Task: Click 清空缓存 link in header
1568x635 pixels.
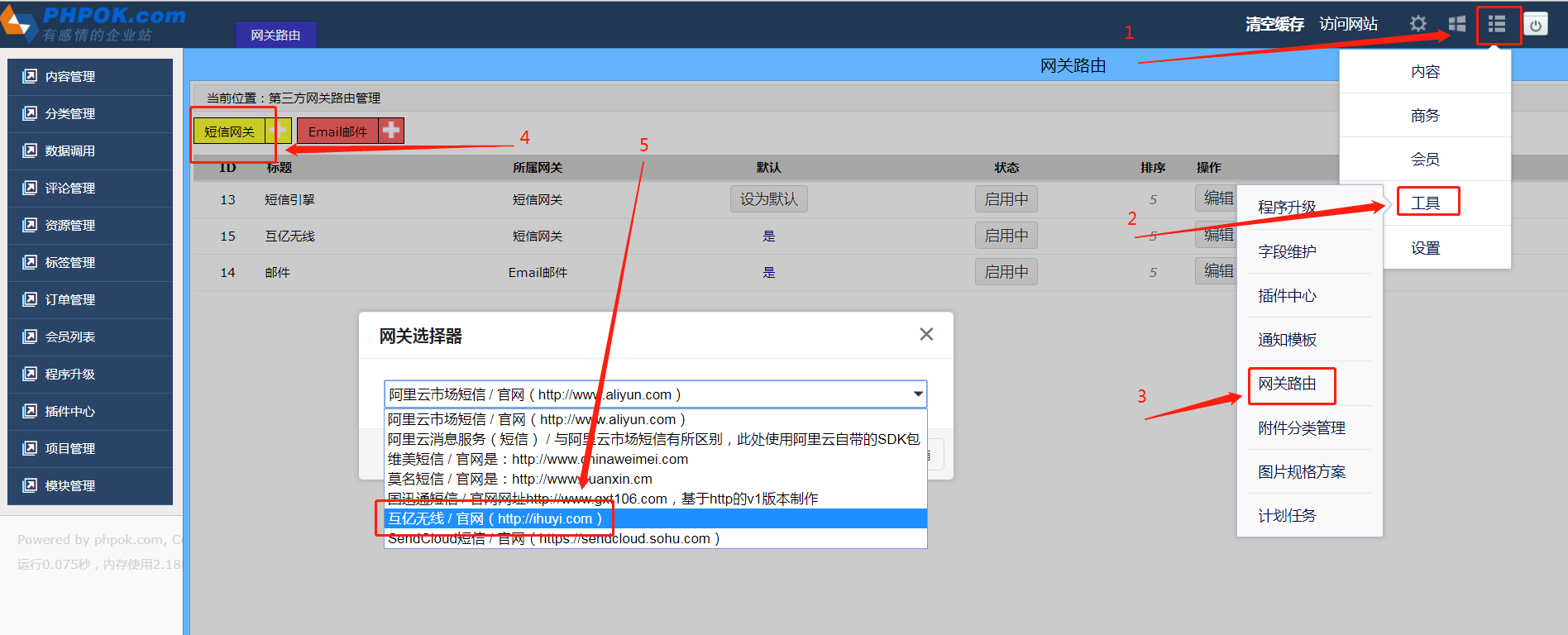Action: pos(1274,25)
